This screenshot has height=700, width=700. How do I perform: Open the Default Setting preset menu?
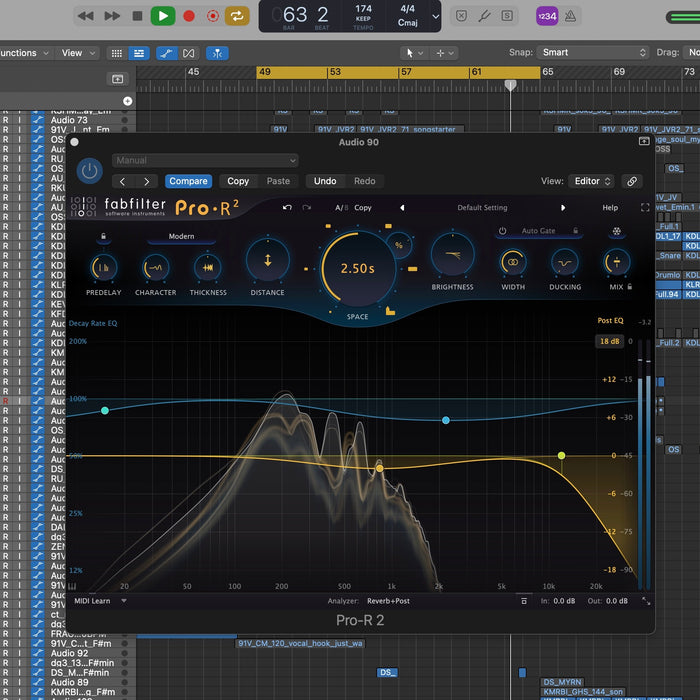482,208
